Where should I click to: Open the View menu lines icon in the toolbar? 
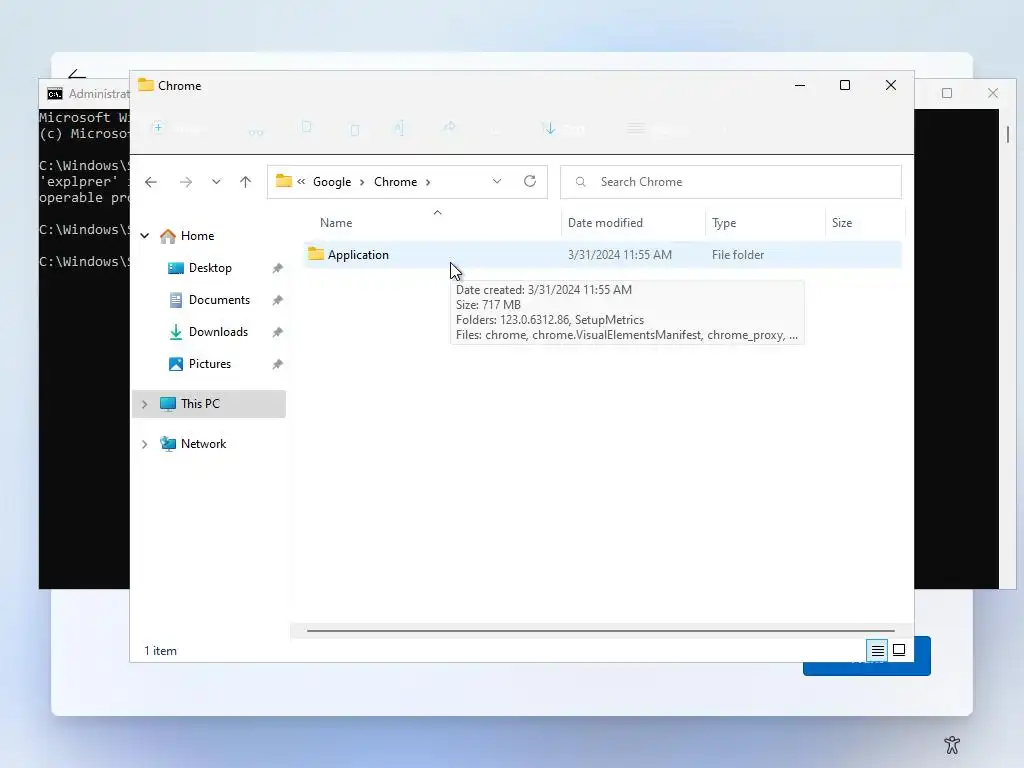tap(635, 129)
